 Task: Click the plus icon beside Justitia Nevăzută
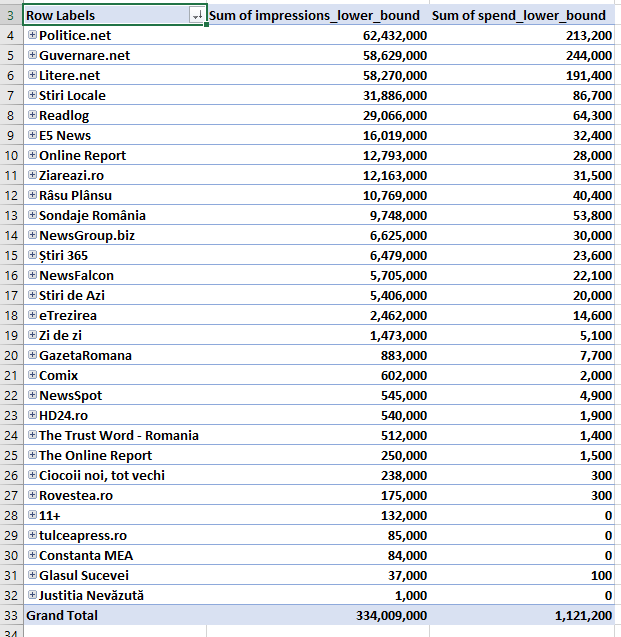click(32, 595)
